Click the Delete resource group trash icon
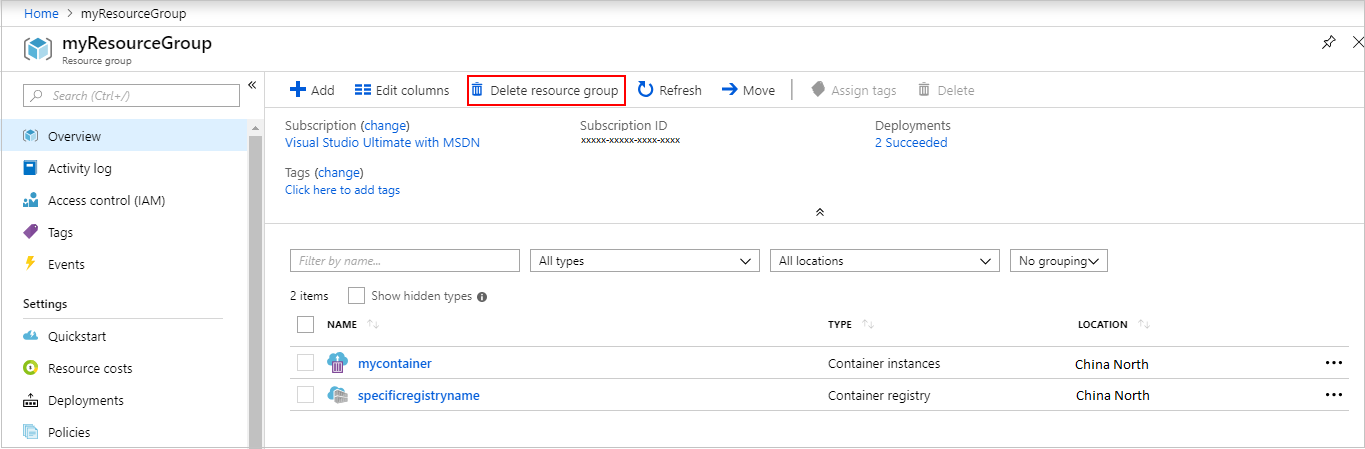1365x449 pixels. tap(477, 90)
